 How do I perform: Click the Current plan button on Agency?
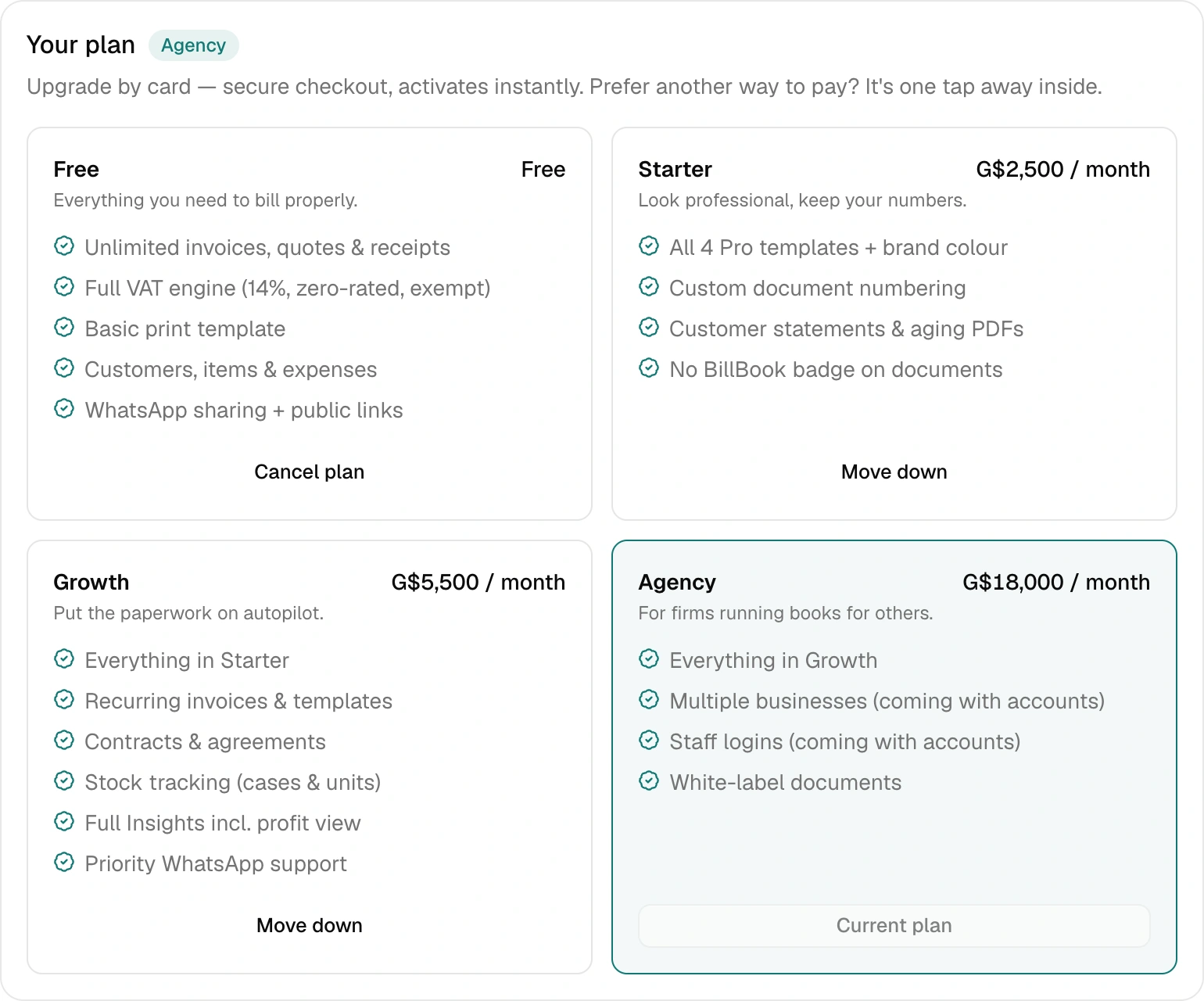tap(894, 925)
